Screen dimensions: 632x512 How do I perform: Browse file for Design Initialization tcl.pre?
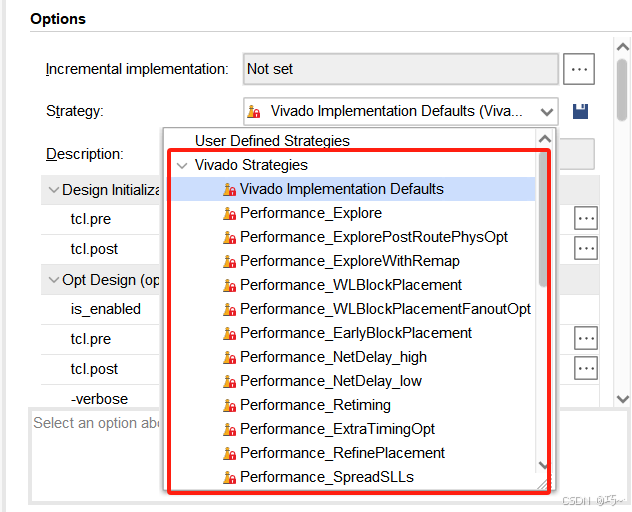coord(586,219)
